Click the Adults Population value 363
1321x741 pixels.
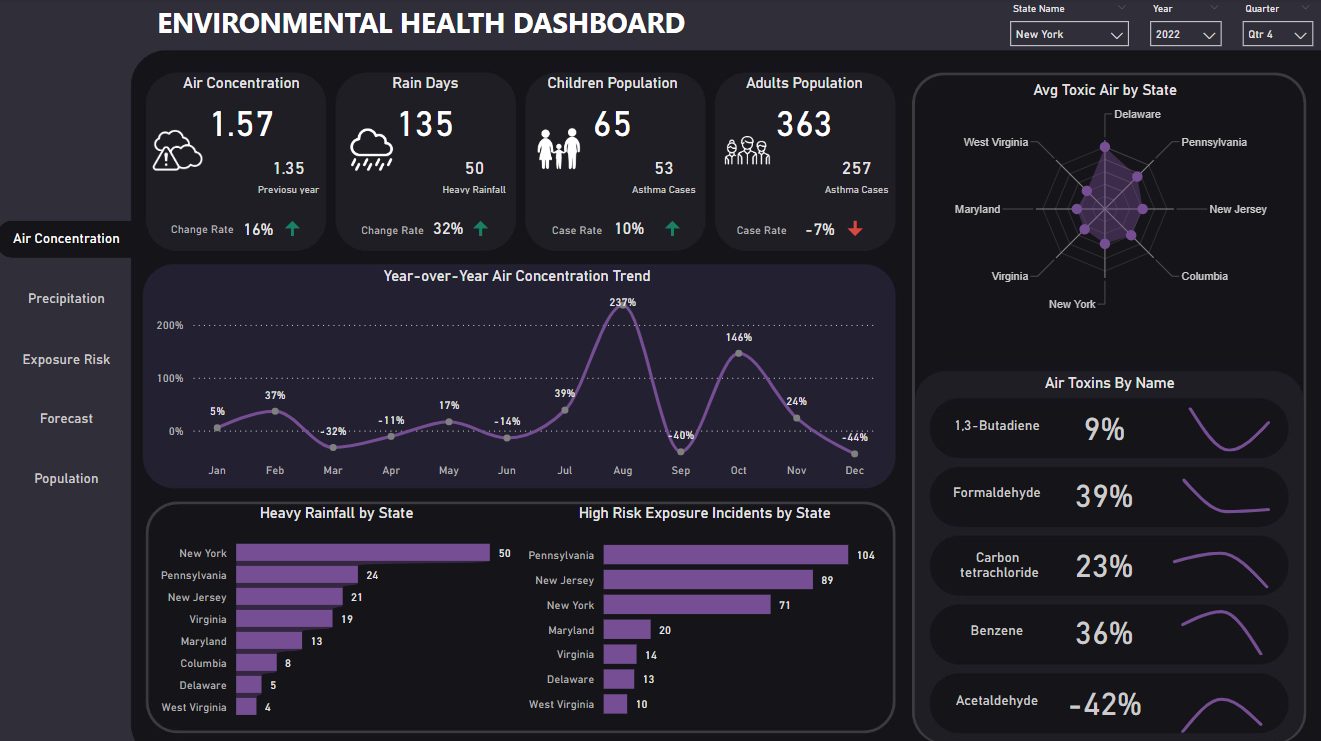(x=804, y=124)
